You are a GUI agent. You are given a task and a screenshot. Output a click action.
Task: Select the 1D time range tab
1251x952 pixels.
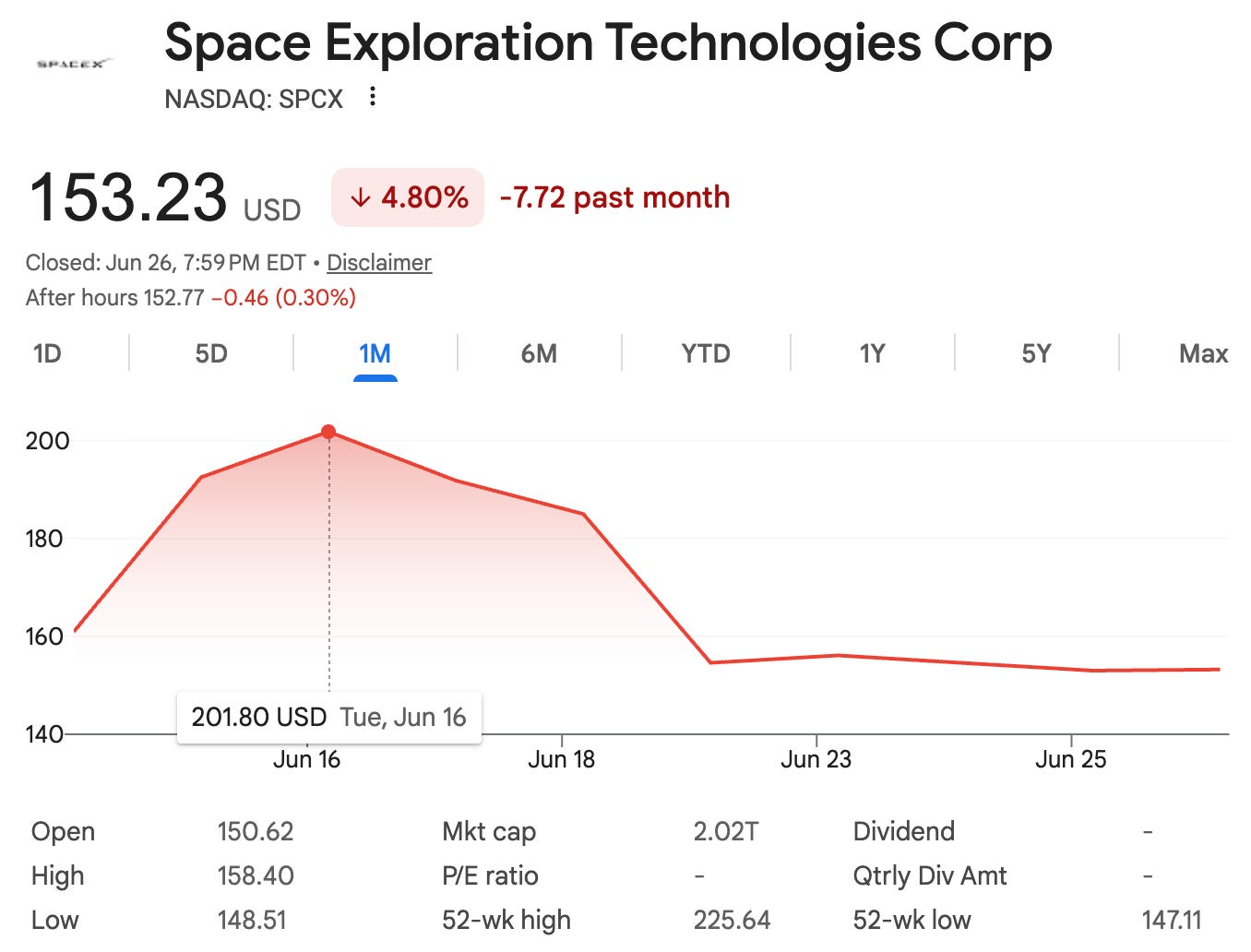pyautogui.click(x=47, y=353)
